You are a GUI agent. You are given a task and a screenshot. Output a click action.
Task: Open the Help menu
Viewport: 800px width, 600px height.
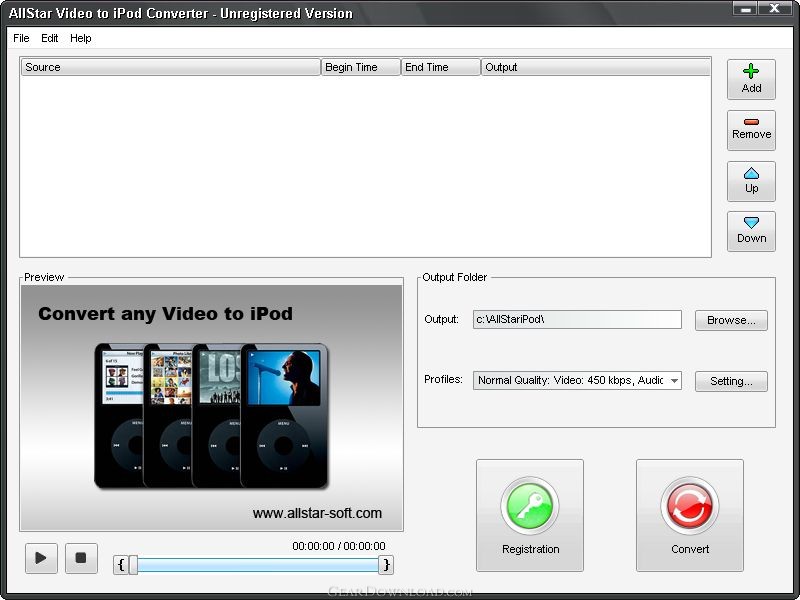[81, 38]
